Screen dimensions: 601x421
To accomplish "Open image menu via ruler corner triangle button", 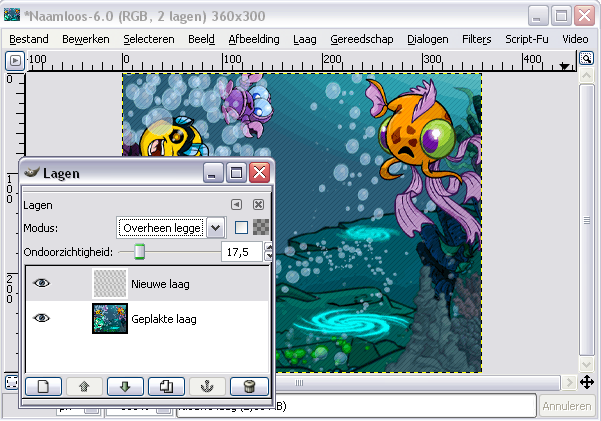I will point(15,61).
